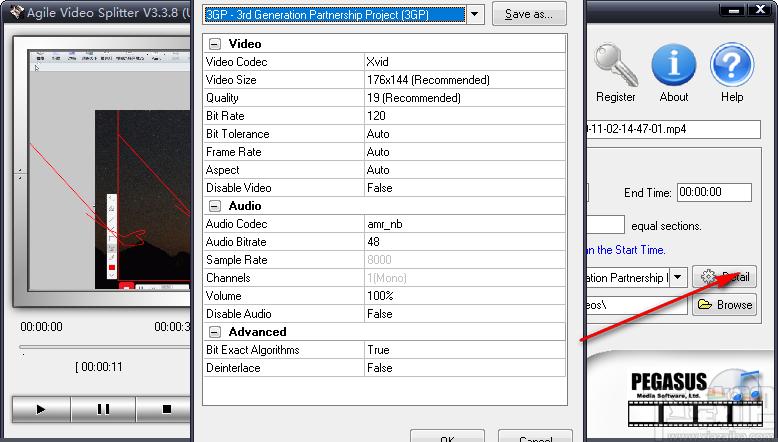778x442 pixels.
Task: Pause the video playback
Action: pos(103,409)
